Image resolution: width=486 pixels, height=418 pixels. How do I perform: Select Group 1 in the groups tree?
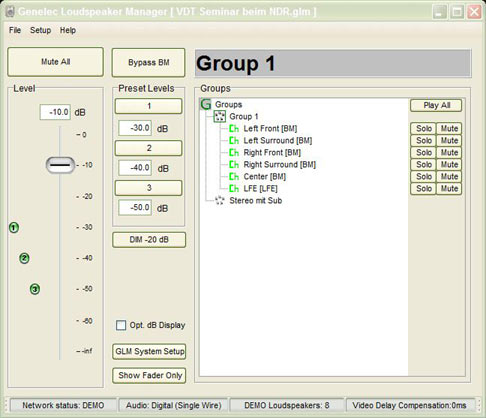tap(244, 116)
